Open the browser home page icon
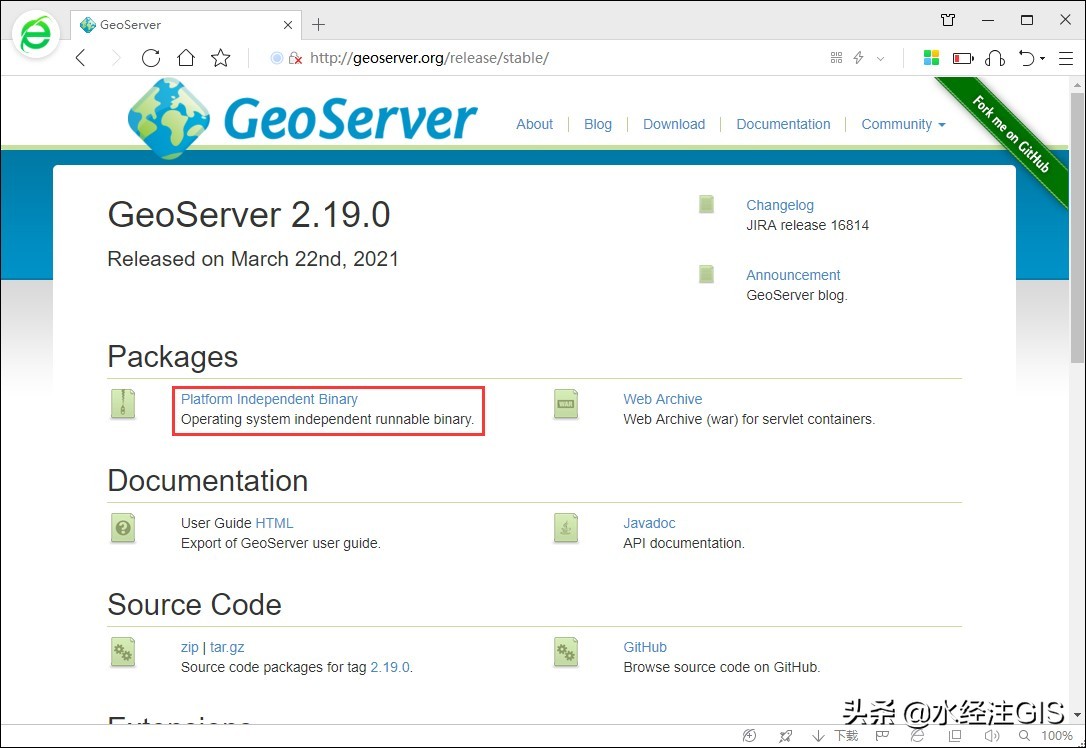The image size is (1086, 748). (x=186, y=58)
